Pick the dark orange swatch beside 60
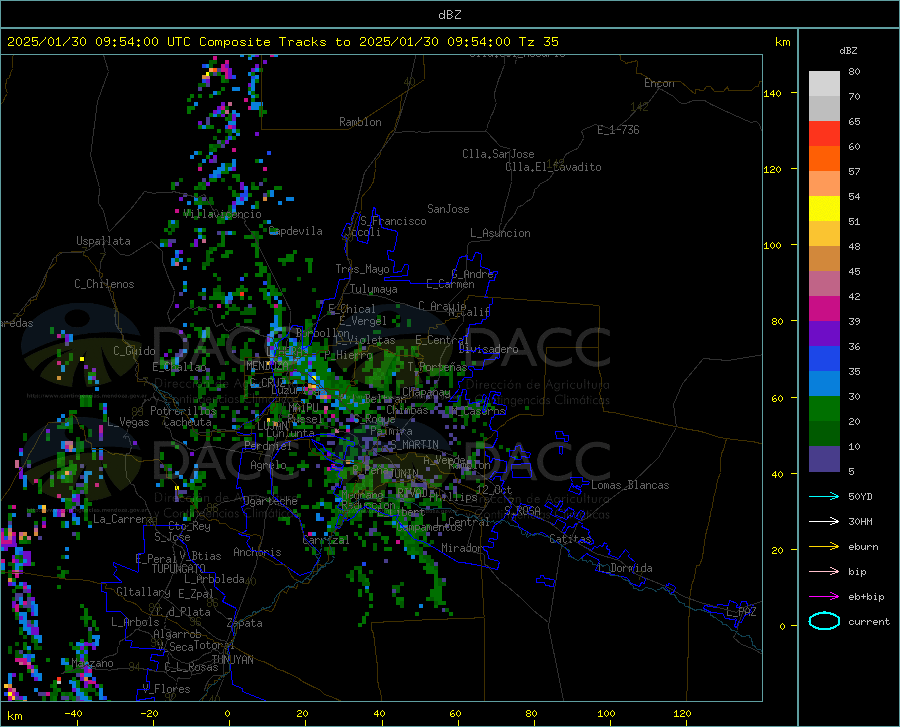900x727 pixels. tap(824, 158)
